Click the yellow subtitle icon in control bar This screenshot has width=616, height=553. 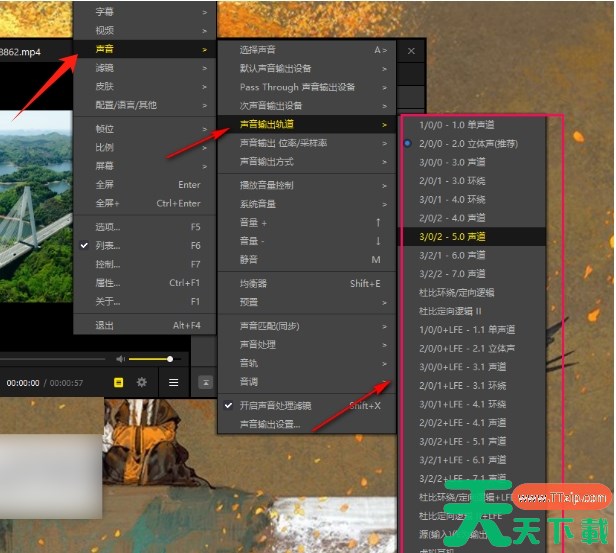point(118,382)
